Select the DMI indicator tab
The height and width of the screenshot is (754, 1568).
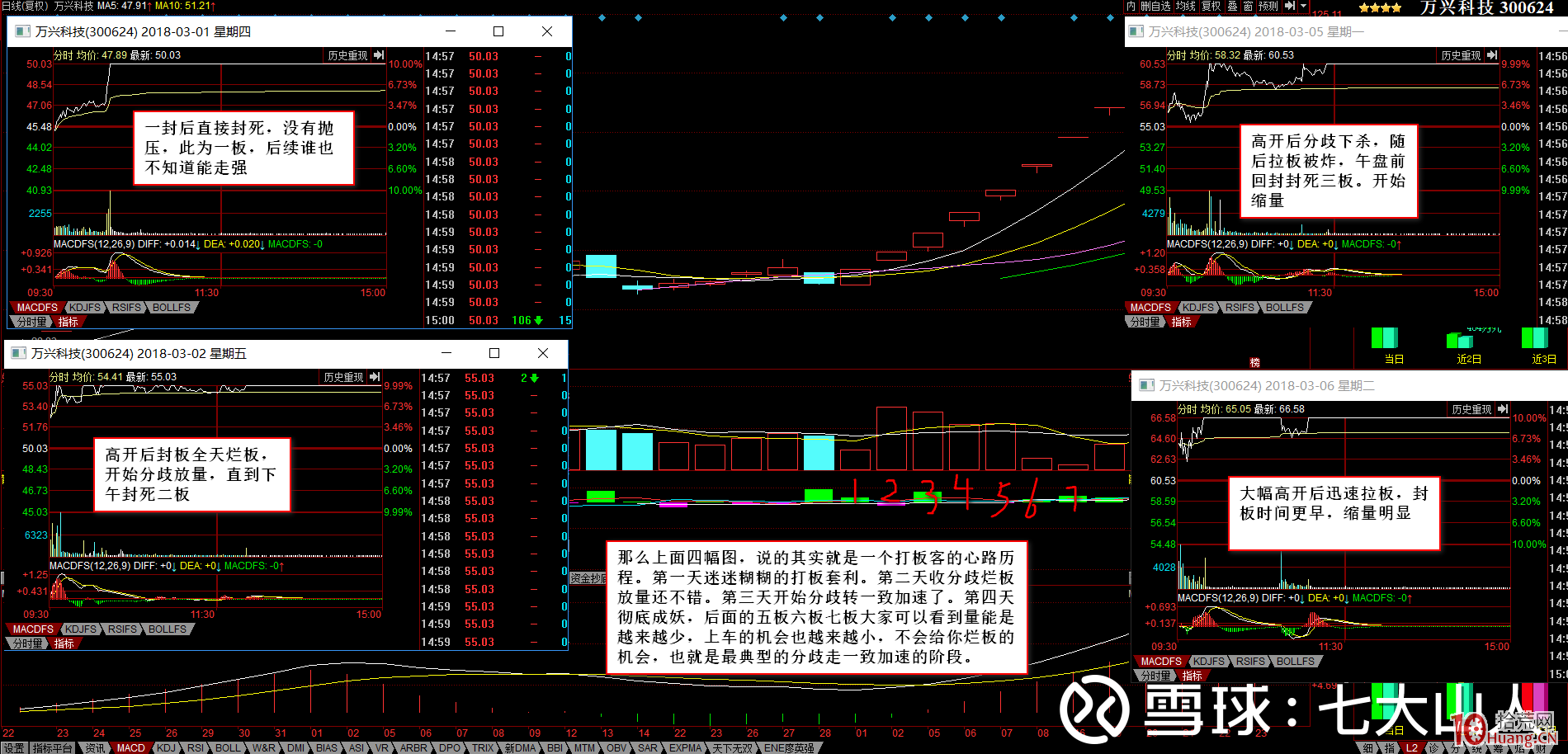(x=295, y=748)
